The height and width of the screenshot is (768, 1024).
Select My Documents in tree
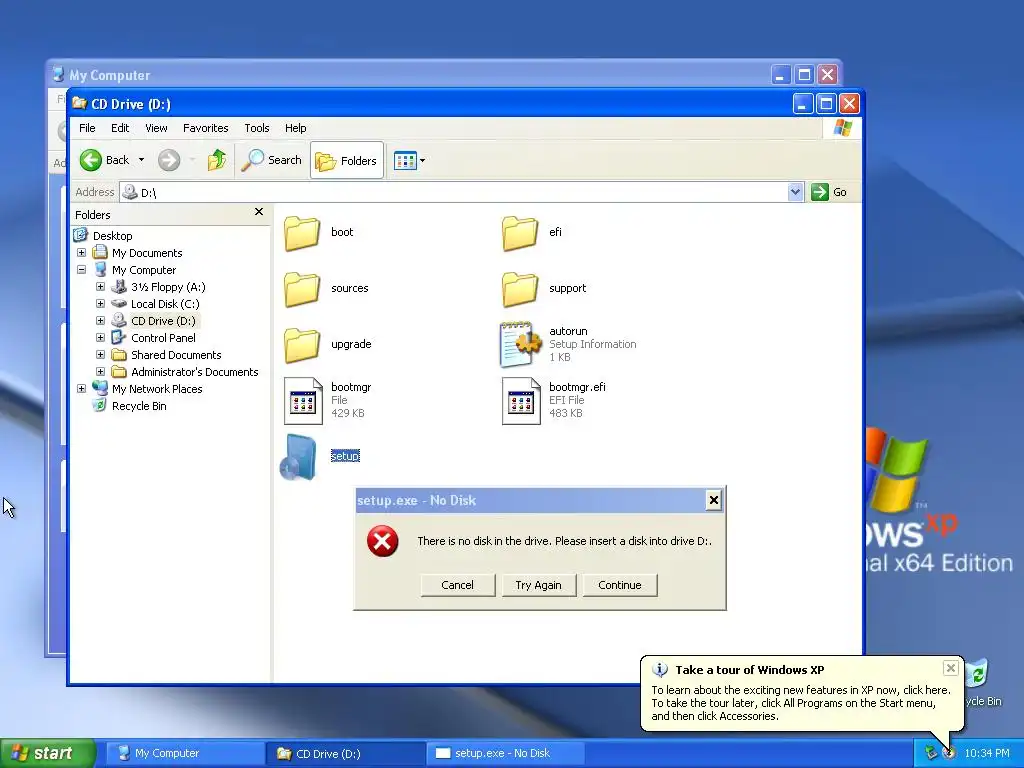[147, 253]
